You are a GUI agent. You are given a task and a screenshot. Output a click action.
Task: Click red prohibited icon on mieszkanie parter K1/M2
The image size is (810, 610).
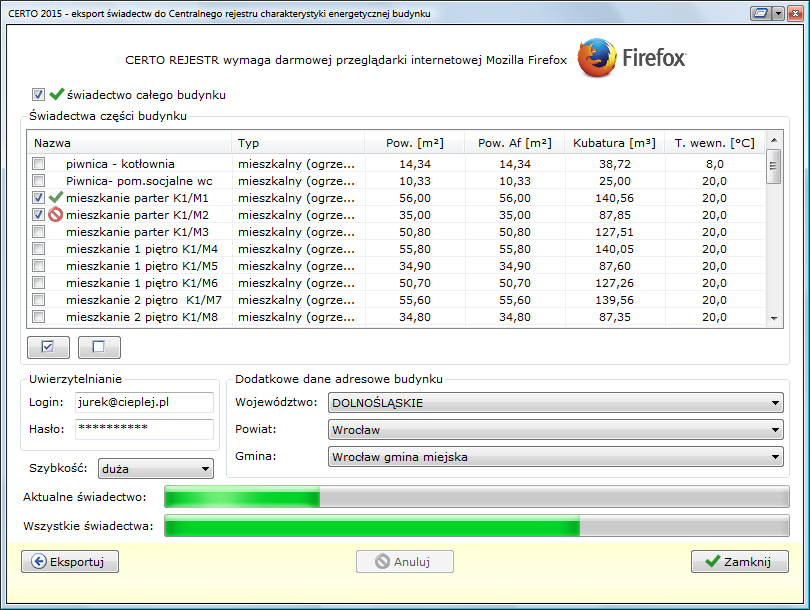coord(55,214)
